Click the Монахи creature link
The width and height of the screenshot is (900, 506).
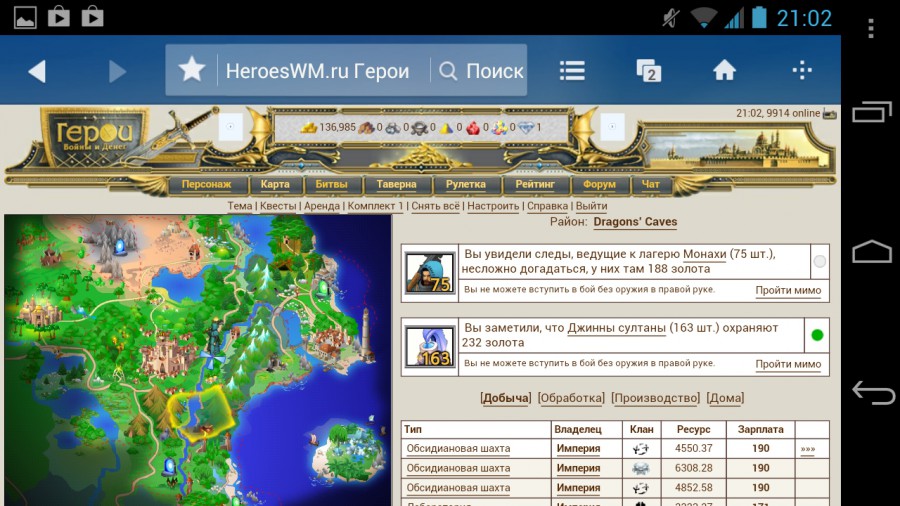704,254
